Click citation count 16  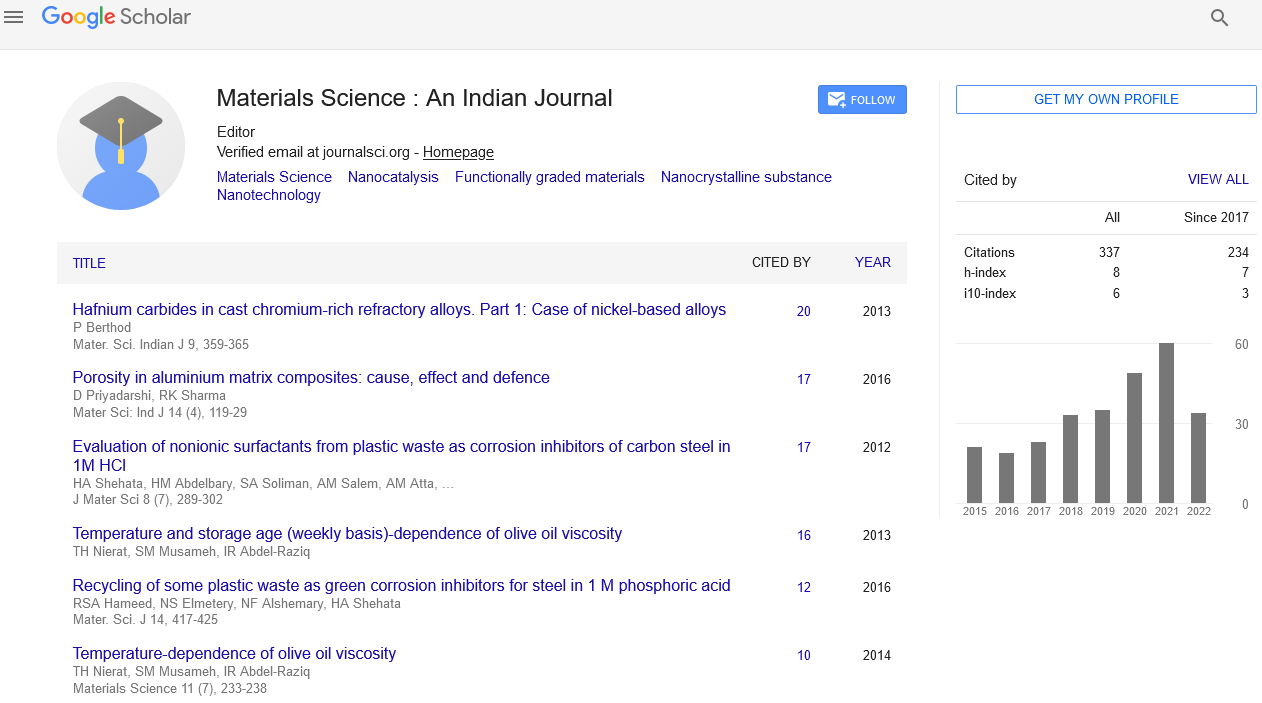coord(804,536)
